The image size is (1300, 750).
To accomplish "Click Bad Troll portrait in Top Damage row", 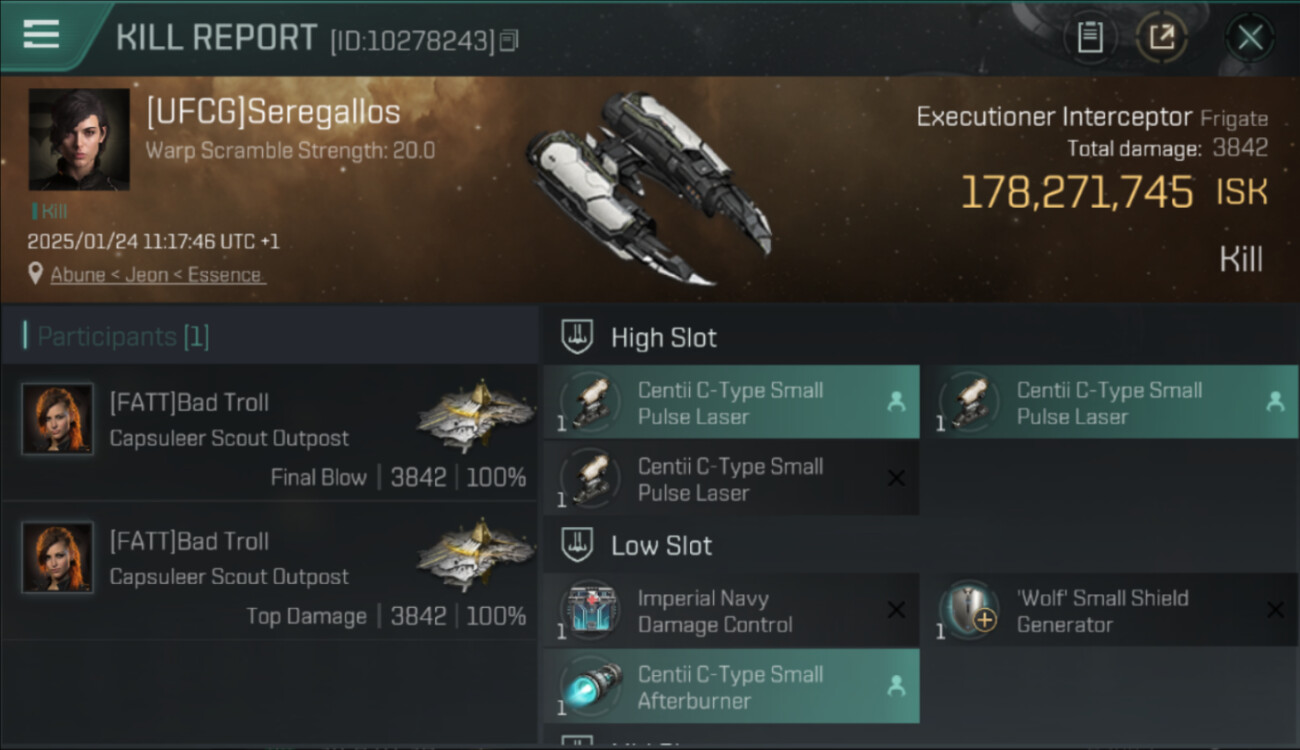I will (58, 557).
